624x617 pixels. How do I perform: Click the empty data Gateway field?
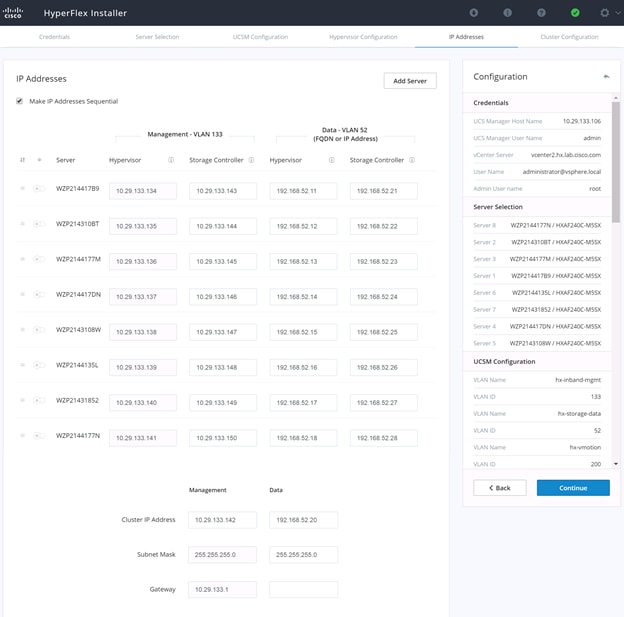304,590
